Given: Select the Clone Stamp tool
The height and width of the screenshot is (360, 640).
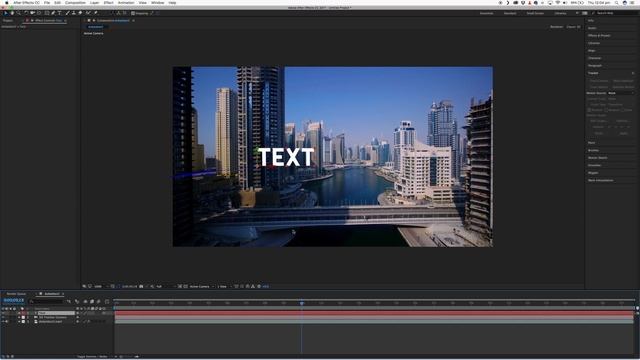Looking at the screenshot, I should click(x=74, y=13).
